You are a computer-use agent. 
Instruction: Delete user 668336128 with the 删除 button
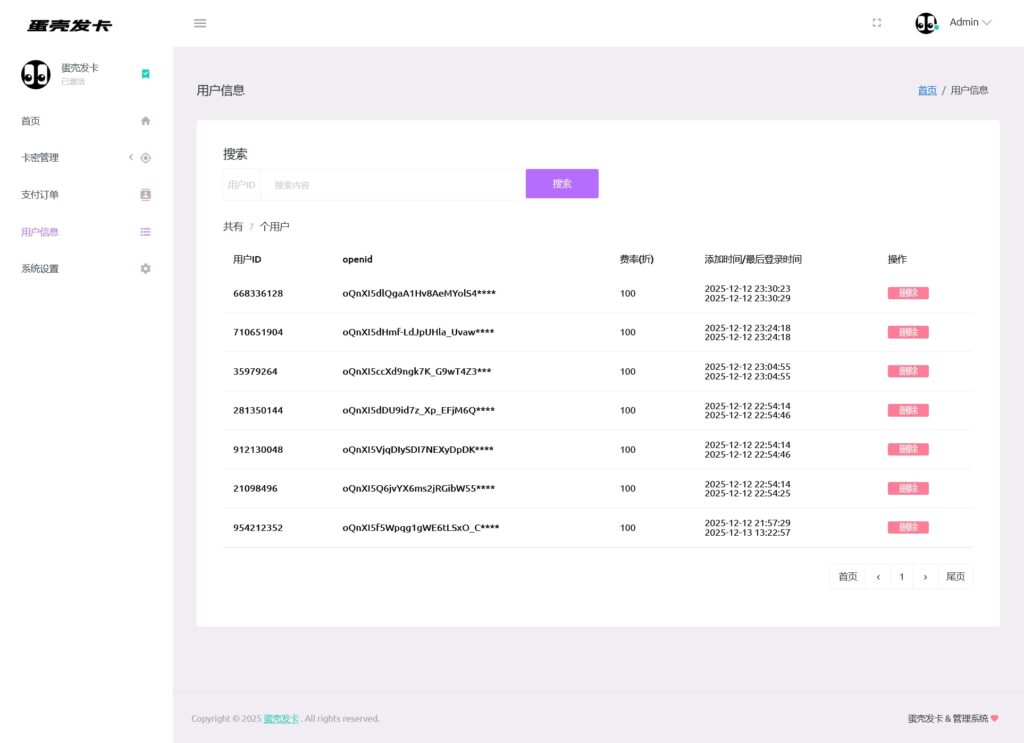tap(907, 293)
